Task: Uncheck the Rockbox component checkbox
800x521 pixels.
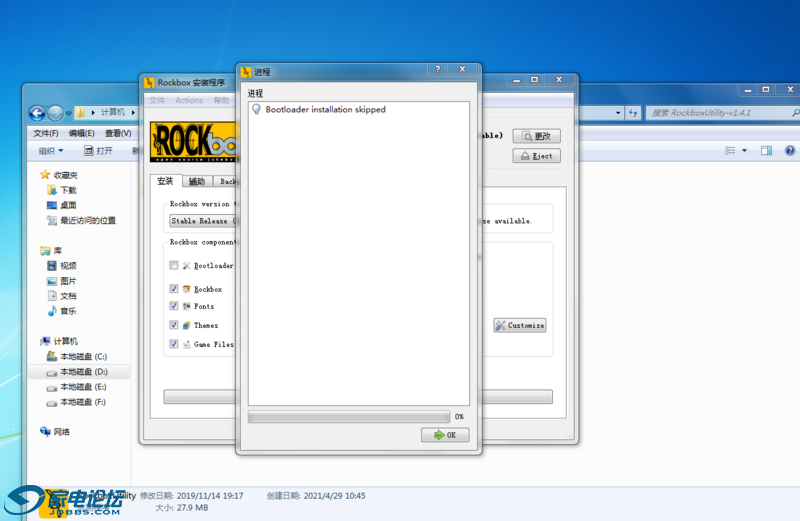Action: pyautogui.click(x=173, y=289)
